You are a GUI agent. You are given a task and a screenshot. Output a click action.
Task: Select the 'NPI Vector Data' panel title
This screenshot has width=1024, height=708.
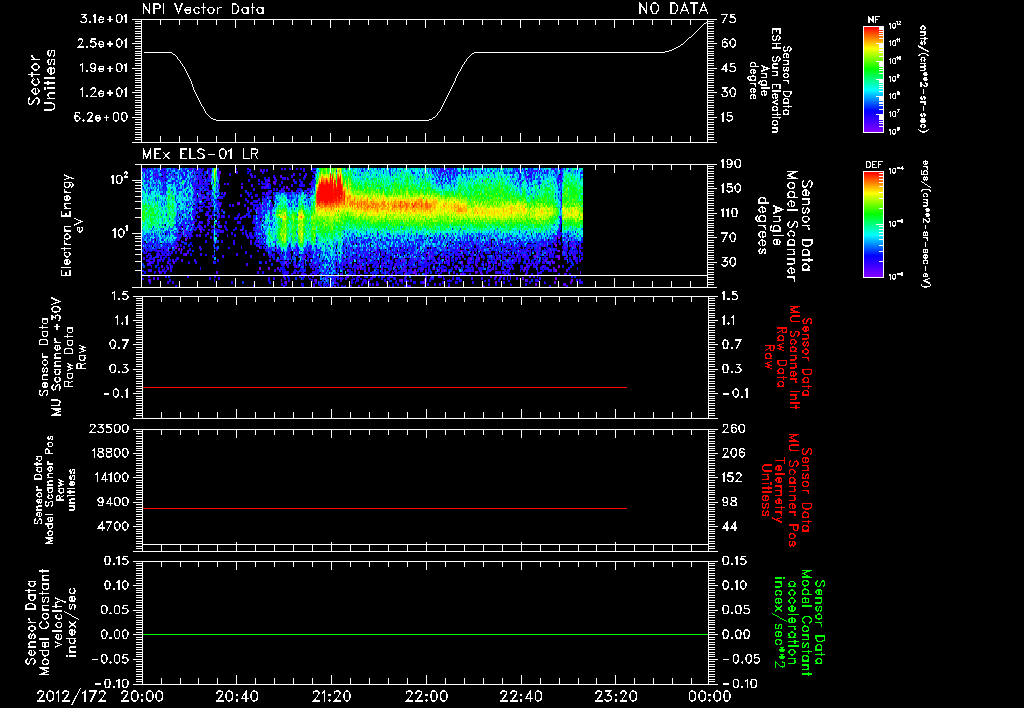pyautogui.click(x=204, y=9)
